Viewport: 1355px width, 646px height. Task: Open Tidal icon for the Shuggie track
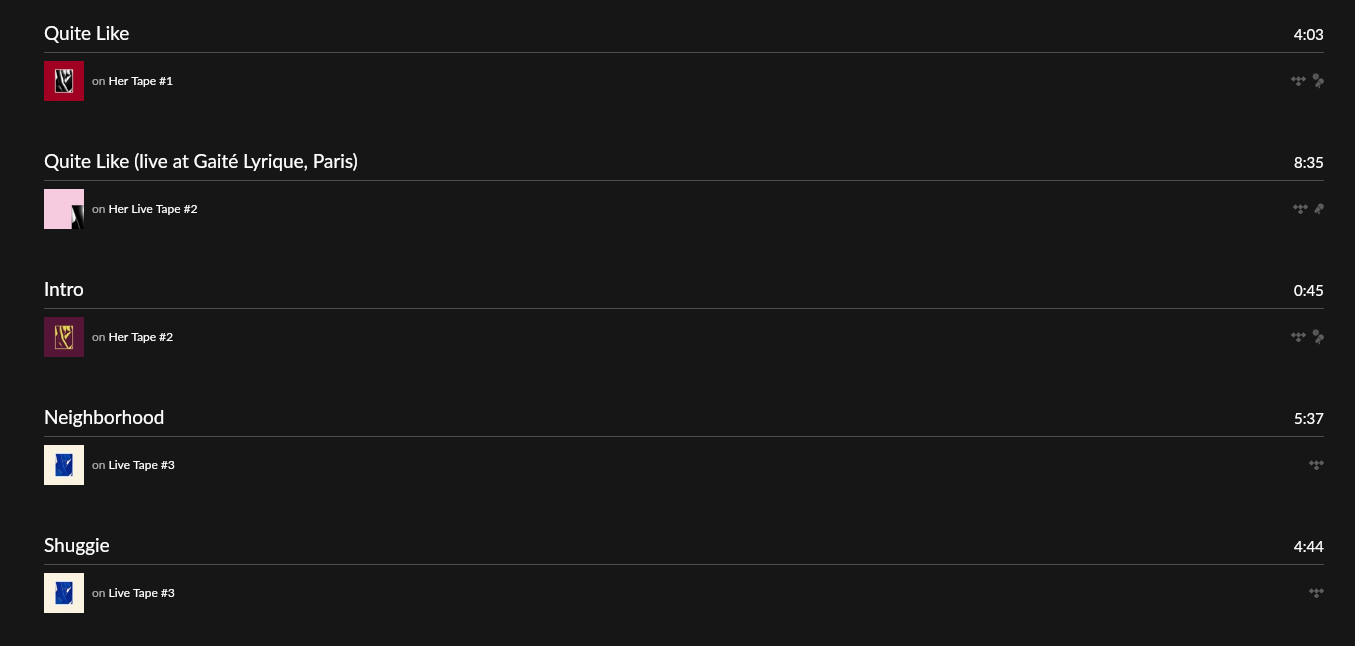point(1316,593)
